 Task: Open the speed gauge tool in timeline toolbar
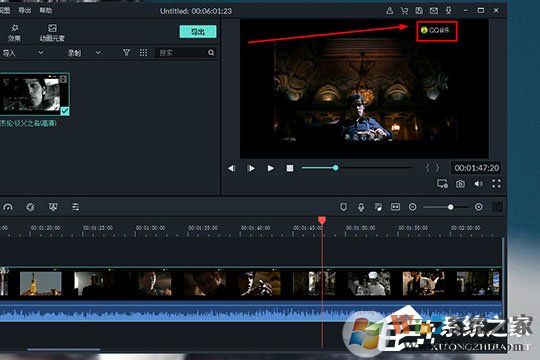coord(8,207)
